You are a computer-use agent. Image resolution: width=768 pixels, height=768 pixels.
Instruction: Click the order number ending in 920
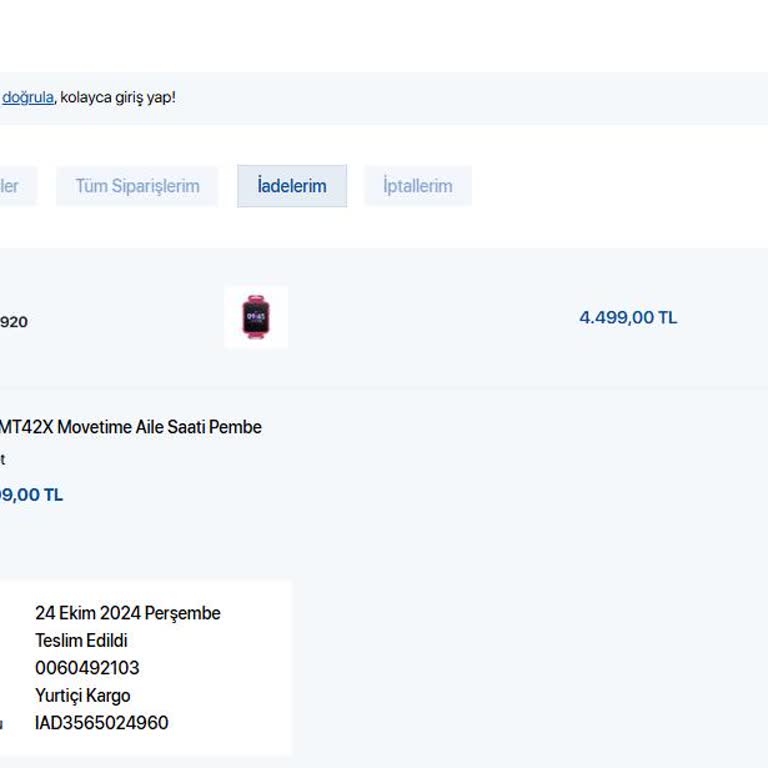(14, 322)
